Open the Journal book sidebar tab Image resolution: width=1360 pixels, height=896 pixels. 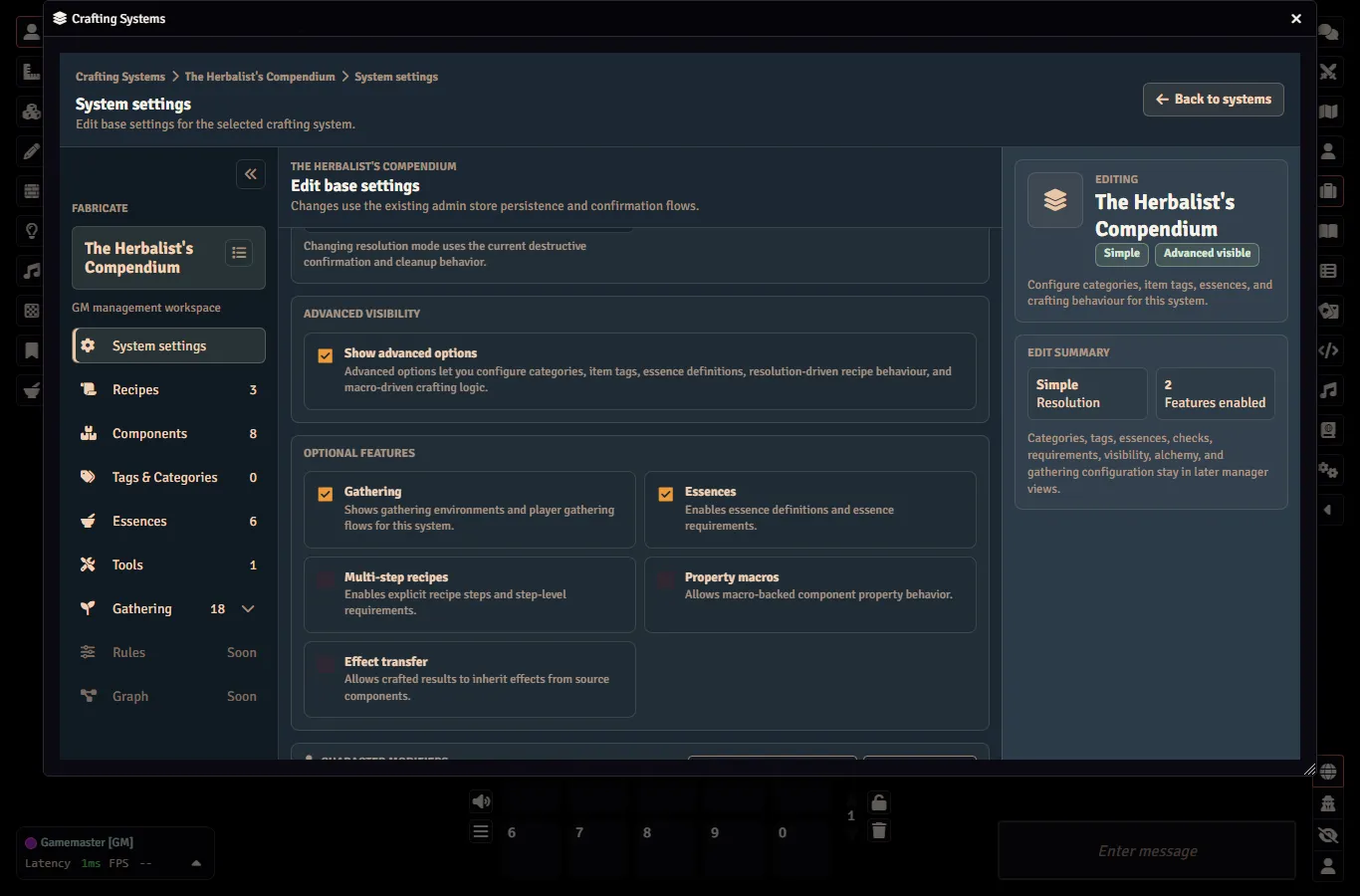coord(1328,231)
